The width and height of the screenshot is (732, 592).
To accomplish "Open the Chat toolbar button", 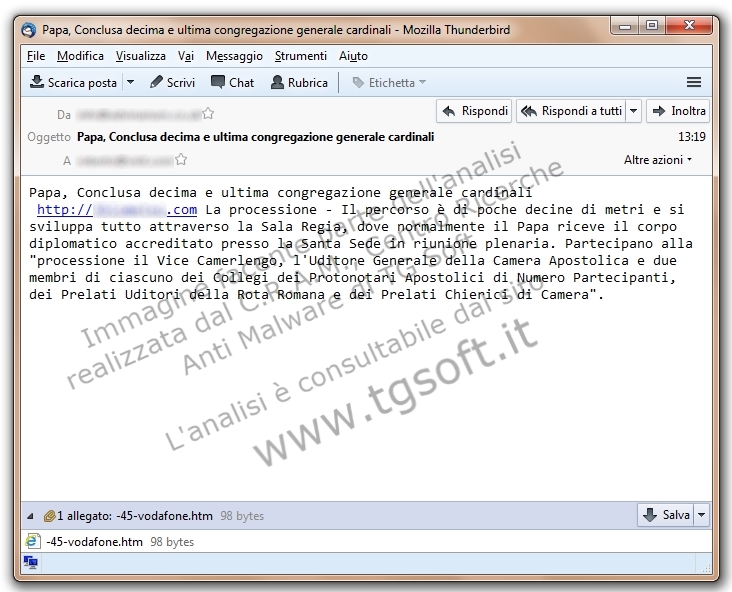I will click(232, 83).
